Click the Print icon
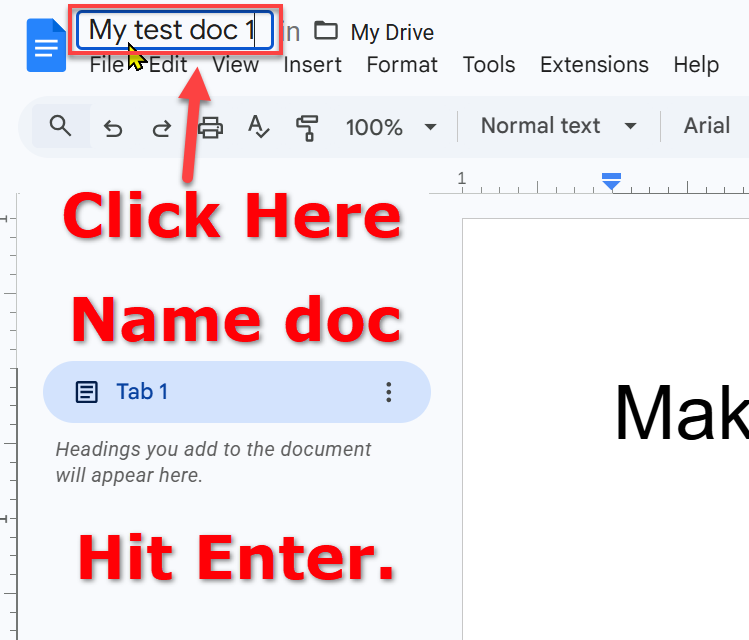 pyautogui.click(x=210, y=127)
